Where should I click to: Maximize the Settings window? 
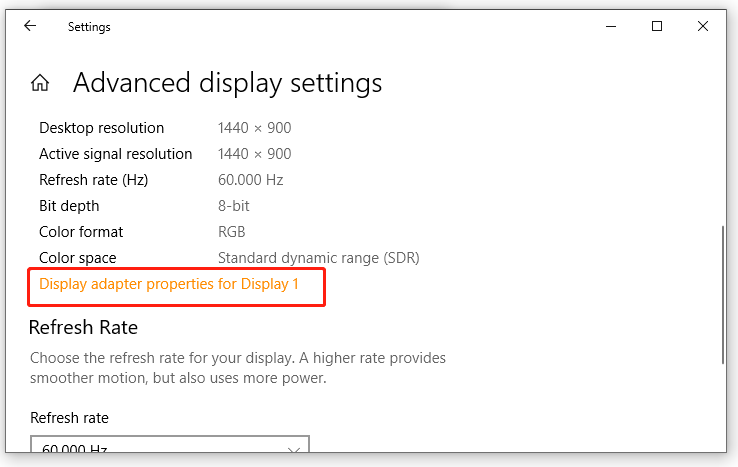[x=657, y=26]
